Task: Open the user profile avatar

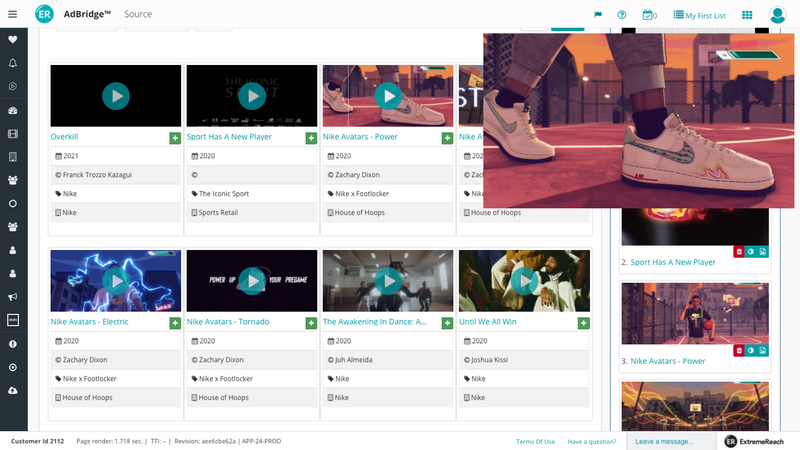Action: tap(777, 15)
